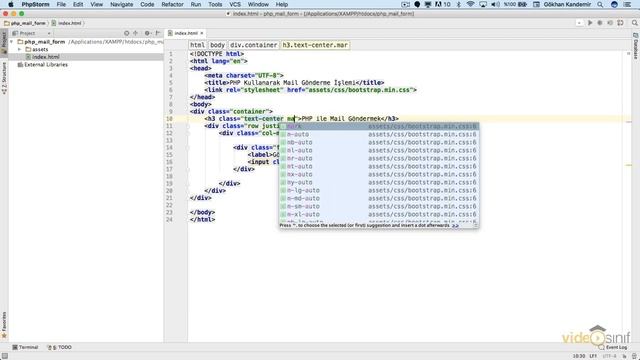Click the div.container breadcrumb

pyautogui.click(x=253, y=45)
